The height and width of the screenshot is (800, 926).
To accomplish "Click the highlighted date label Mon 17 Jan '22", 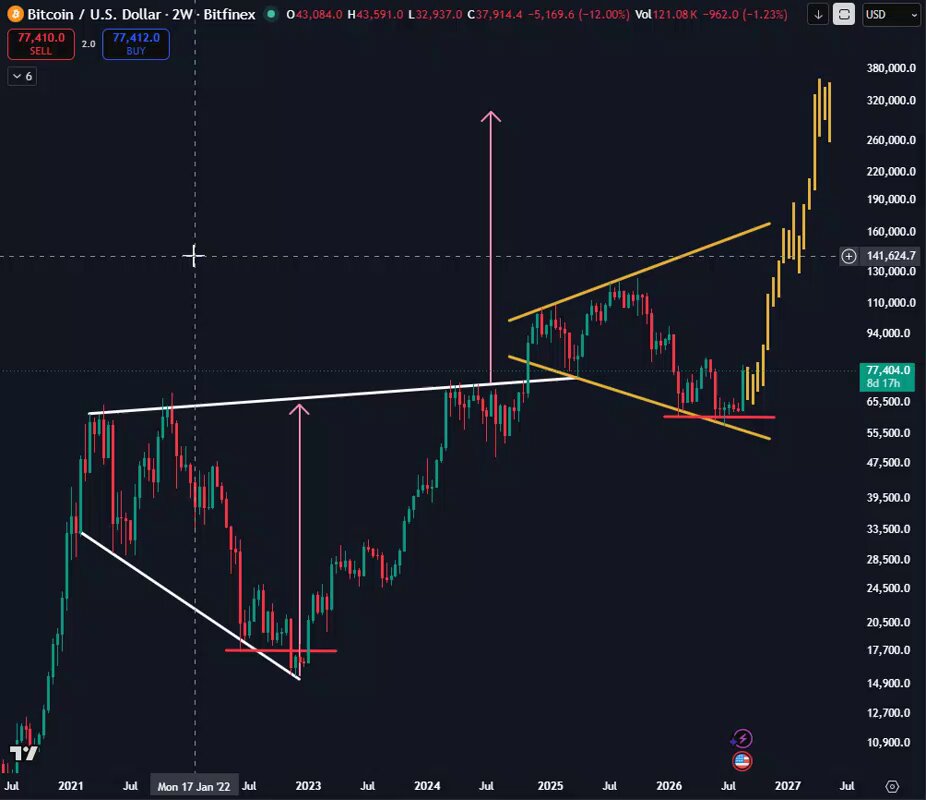I will coord(194,786).
